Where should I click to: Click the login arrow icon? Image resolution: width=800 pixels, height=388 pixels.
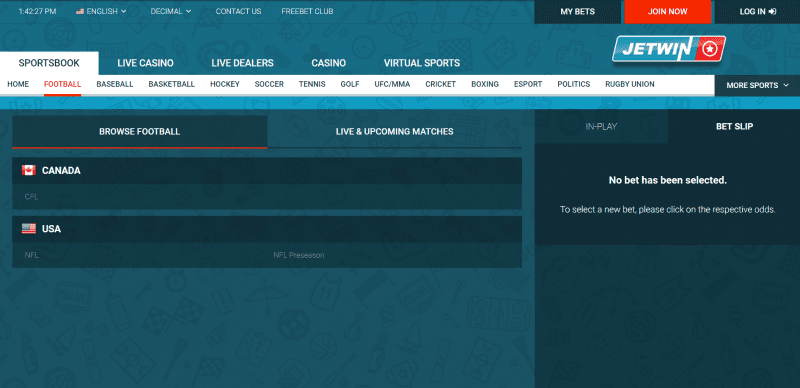pyautogui.click(x=772, y=11)
